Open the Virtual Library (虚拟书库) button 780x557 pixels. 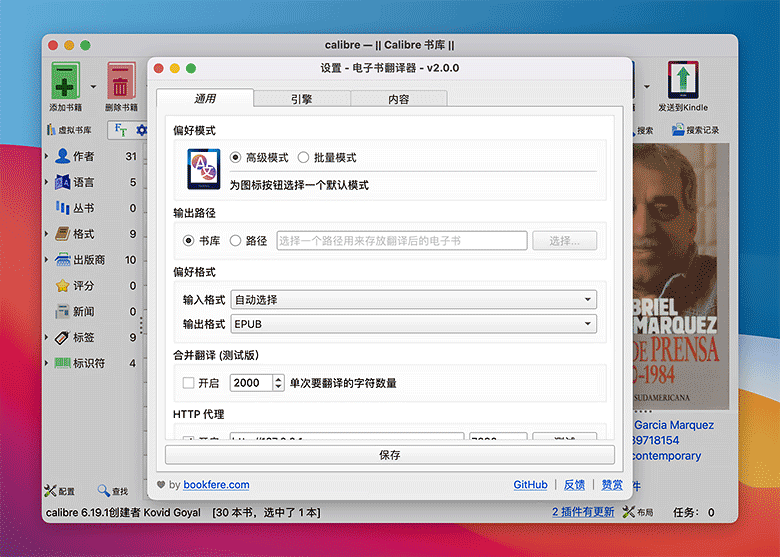(x=69, y=130)
